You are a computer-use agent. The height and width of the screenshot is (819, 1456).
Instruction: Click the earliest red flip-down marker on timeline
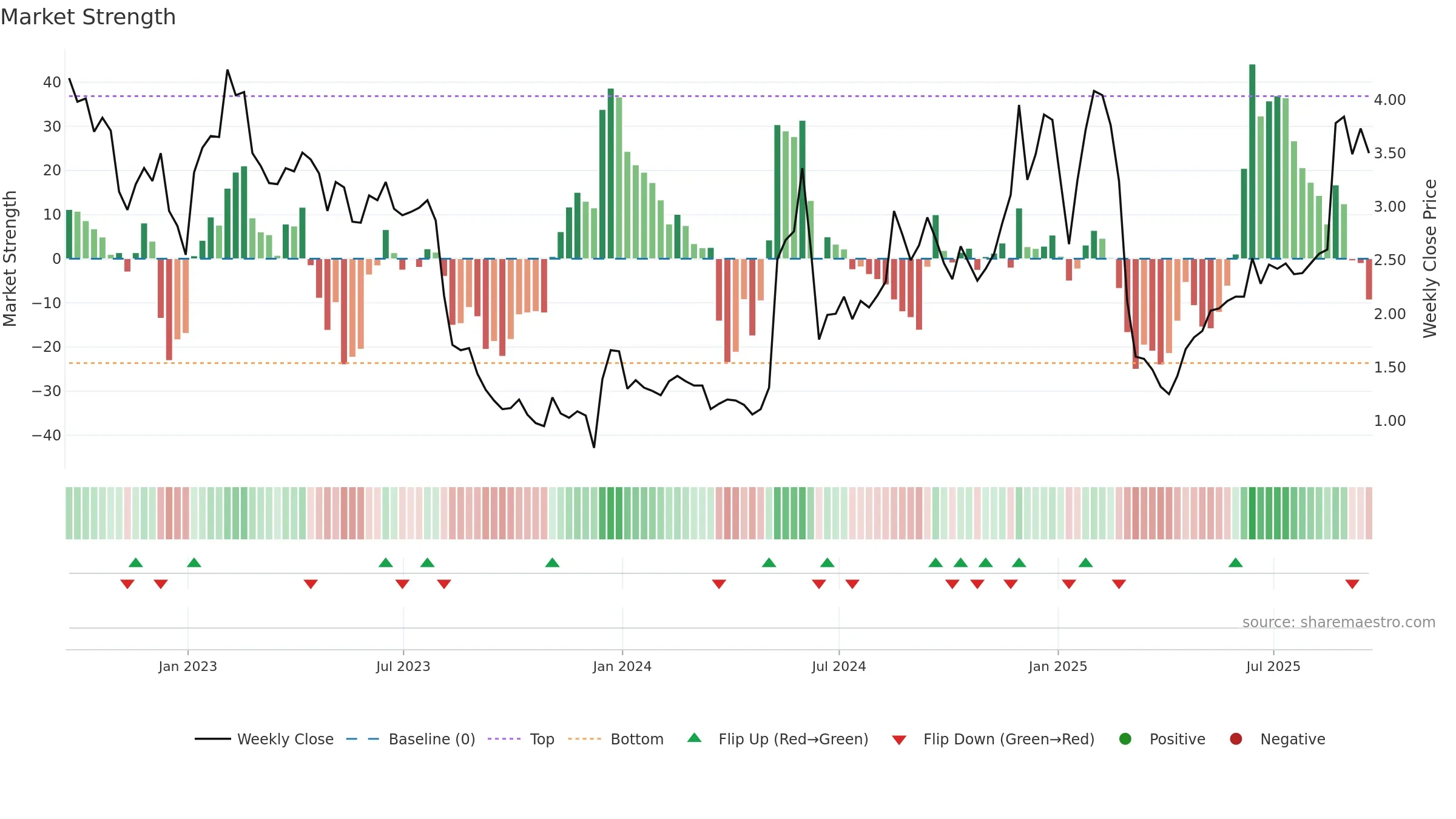pyautogui.click(x=127, y=584)
